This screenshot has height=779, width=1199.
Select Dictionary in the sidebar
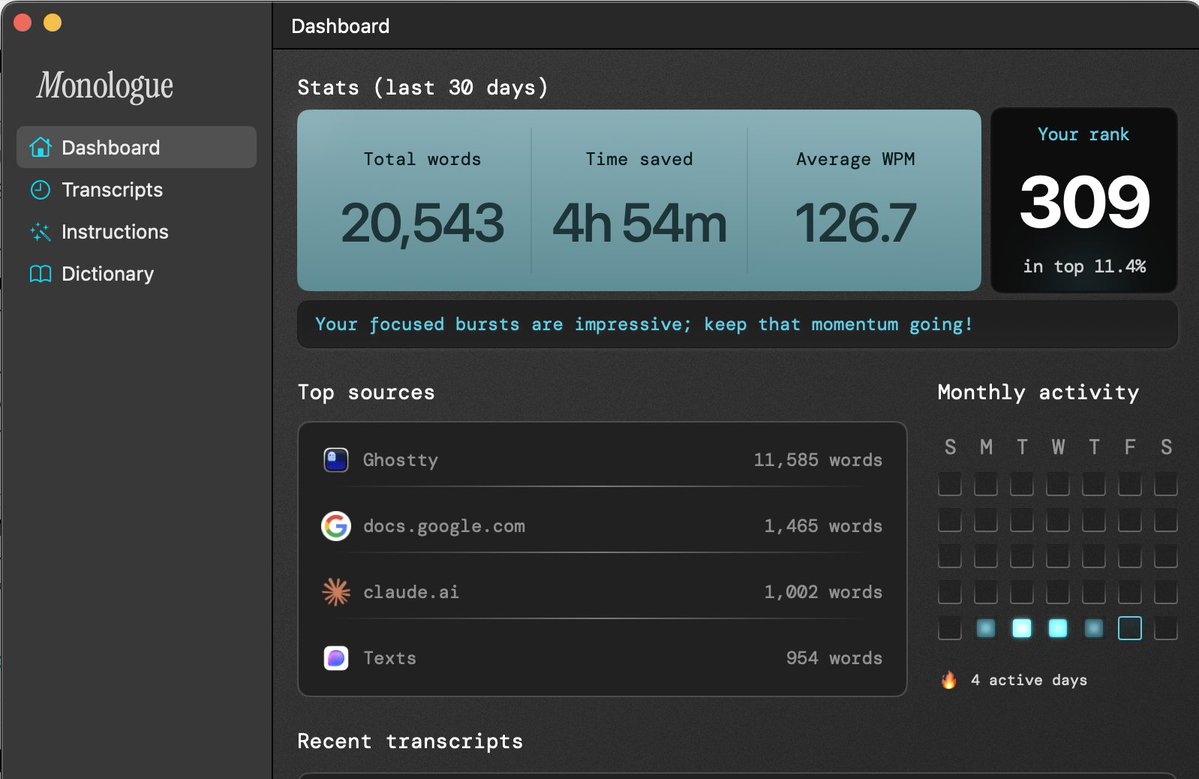pyautogui.click(x=136, y=274)
